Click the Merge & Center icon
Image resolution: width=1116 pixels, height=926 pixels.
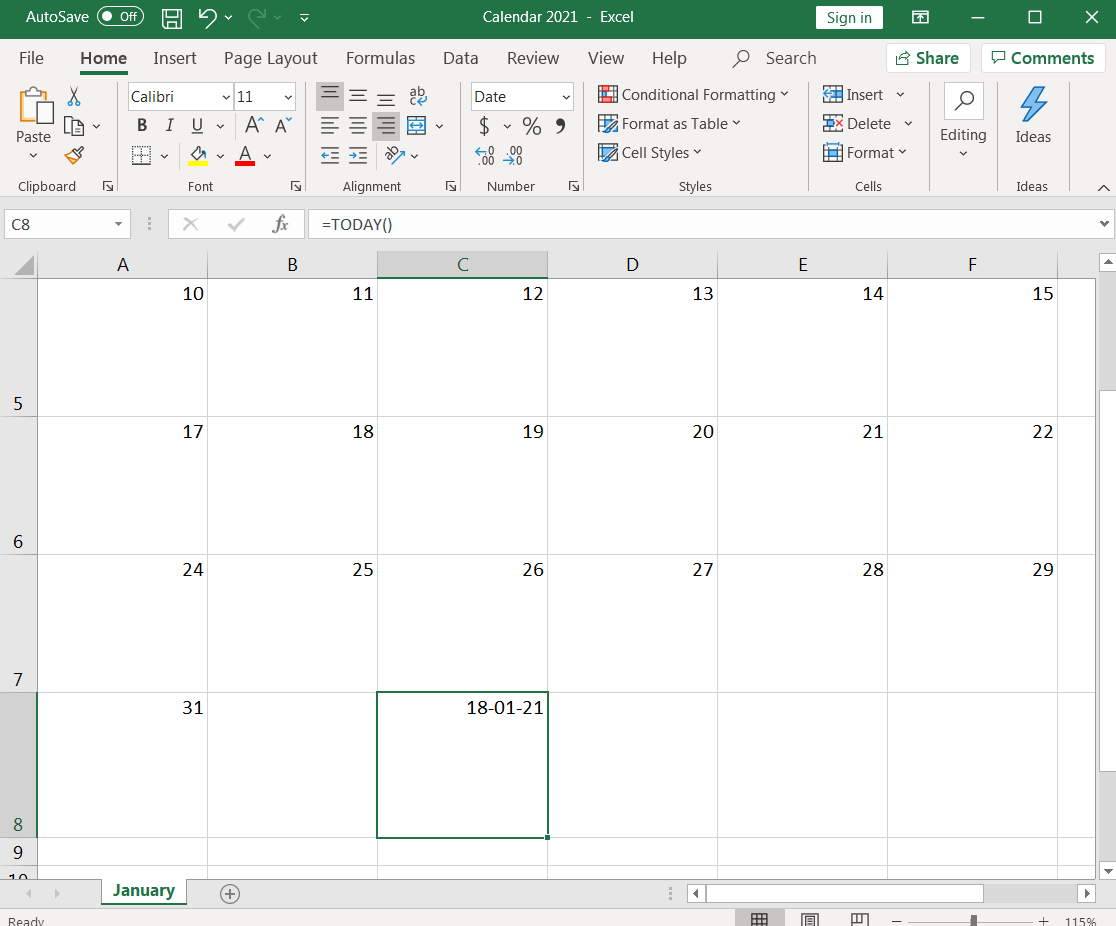(x=416, y=126)
